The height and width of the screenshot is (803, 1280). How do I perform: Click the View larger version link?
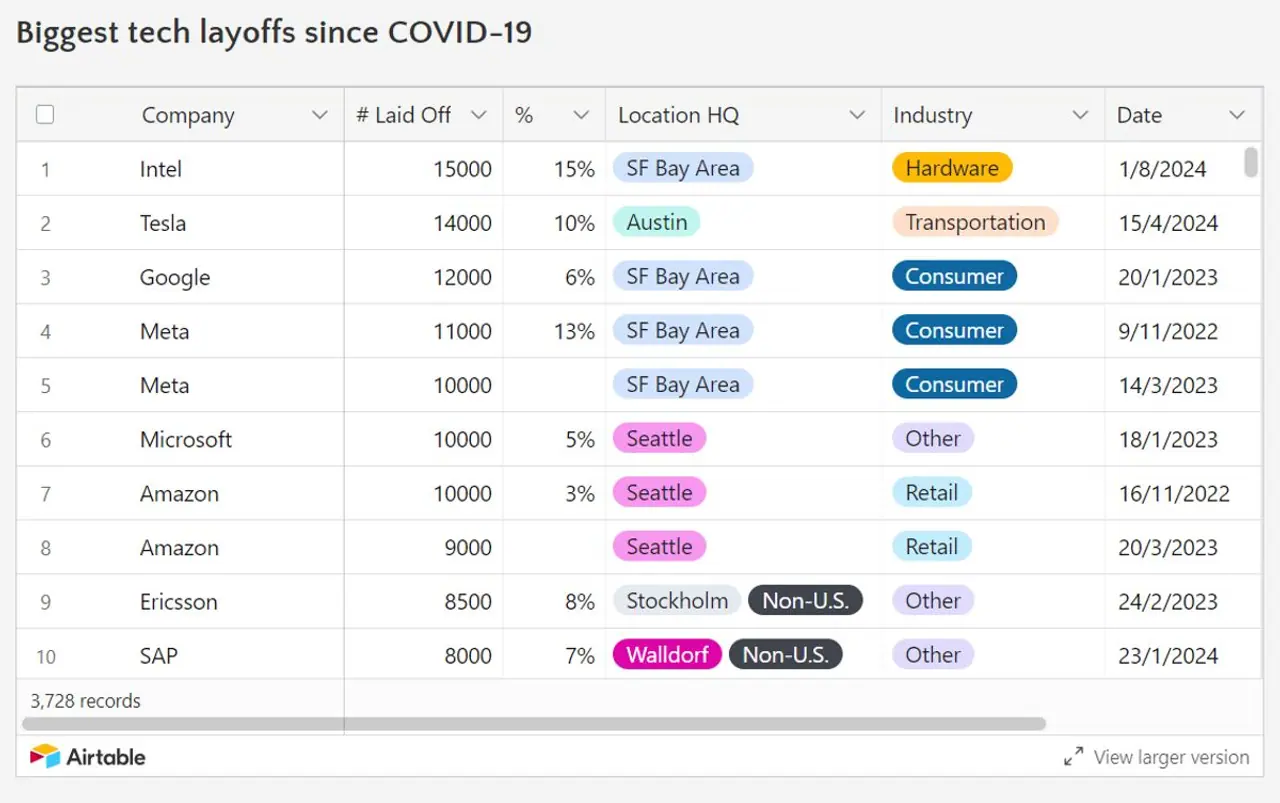pyautogui.click(x=1171, y=757)
